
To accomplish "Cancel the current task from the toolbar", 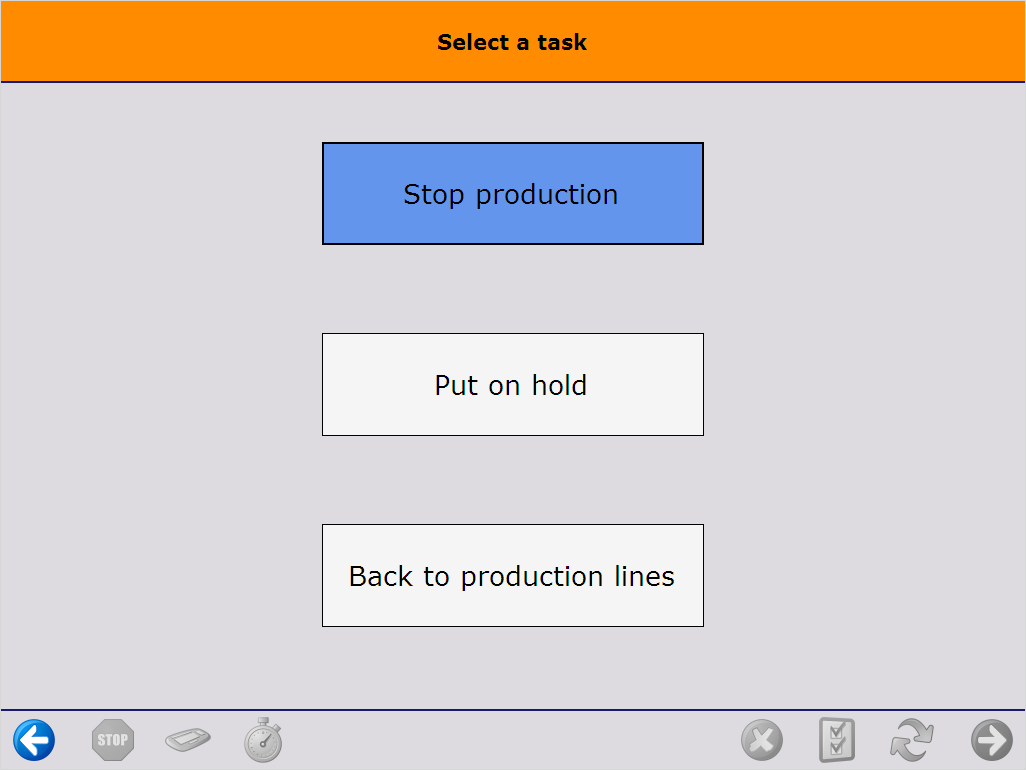I will [762, 739].
